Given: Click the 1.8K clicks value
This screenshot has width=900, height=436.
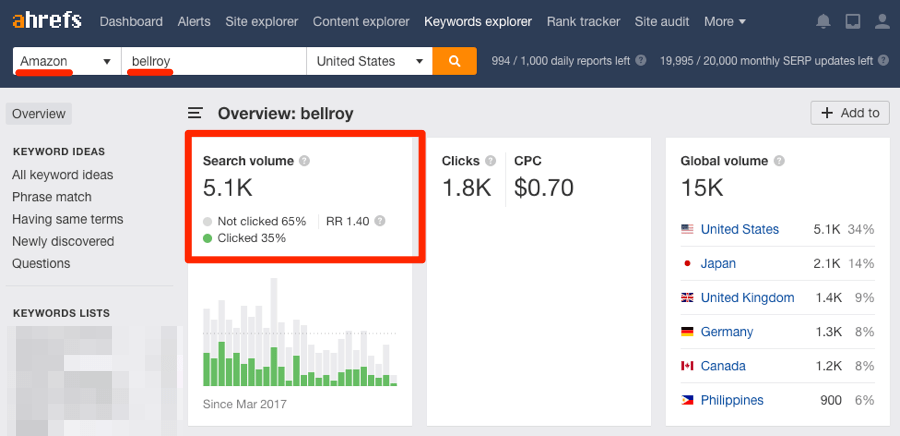Looking at the screenshot, I should click(x=467, y=188).
